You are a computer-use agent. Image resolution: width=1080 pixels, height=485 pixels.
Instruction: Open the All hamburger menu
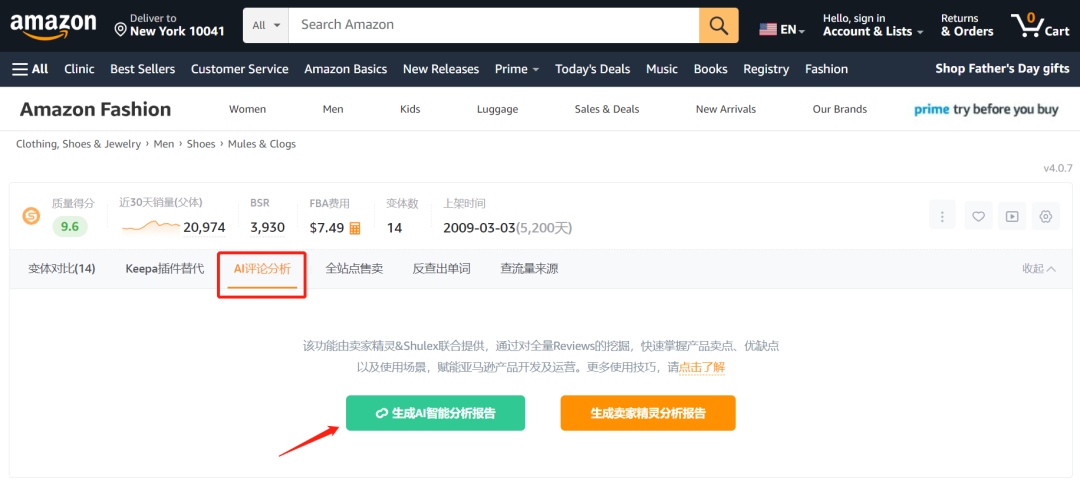click(x=30, y=69)
